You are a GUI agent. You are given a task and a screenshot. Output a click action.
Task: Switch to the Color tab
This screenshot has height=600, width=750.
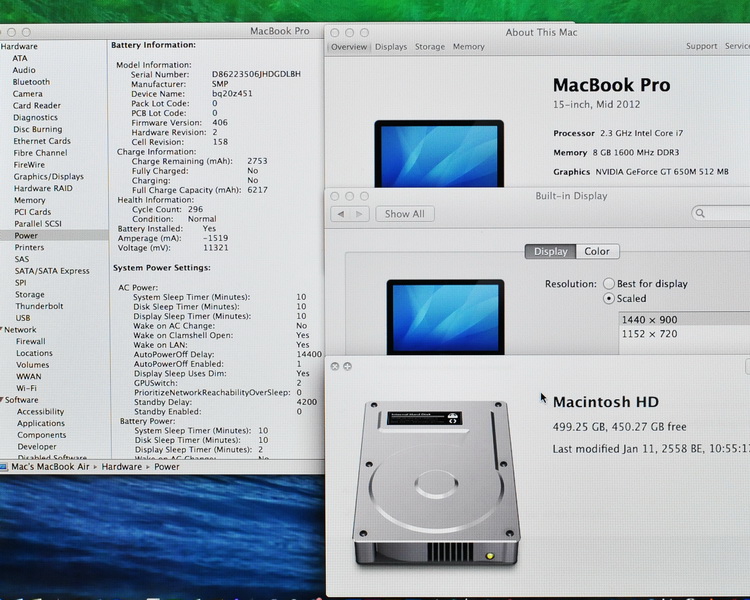(597, 252)
